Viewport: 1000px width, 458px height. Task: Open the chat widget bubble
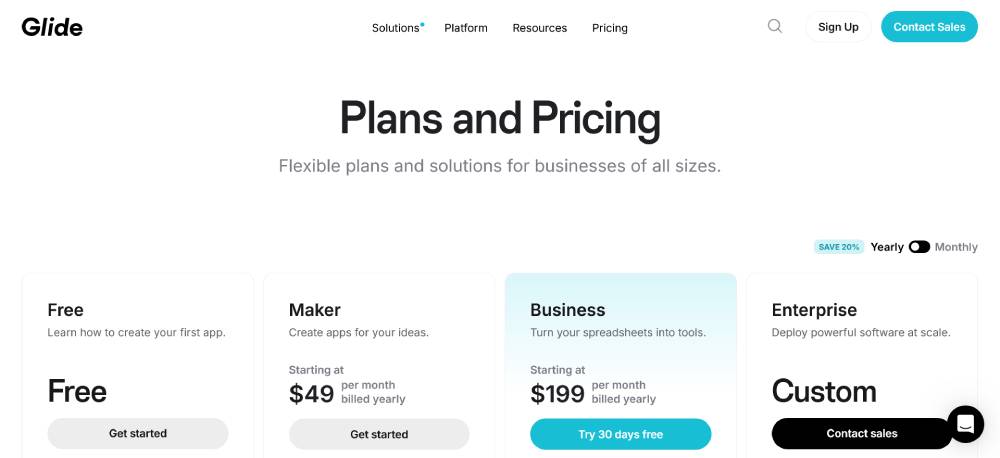[965, 424]
